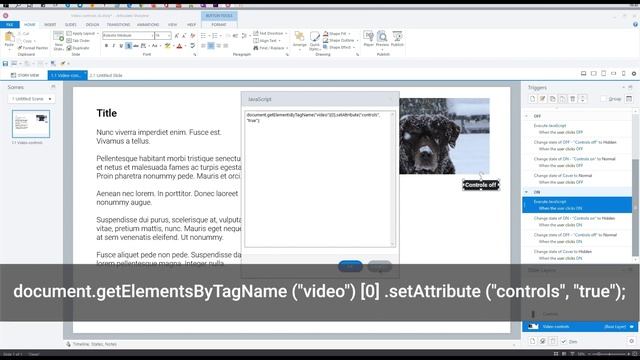The width and height of the screenshot is (640, 360).
Task: Collapse the OFF trigger group
Action: click(x=526, y=116)
